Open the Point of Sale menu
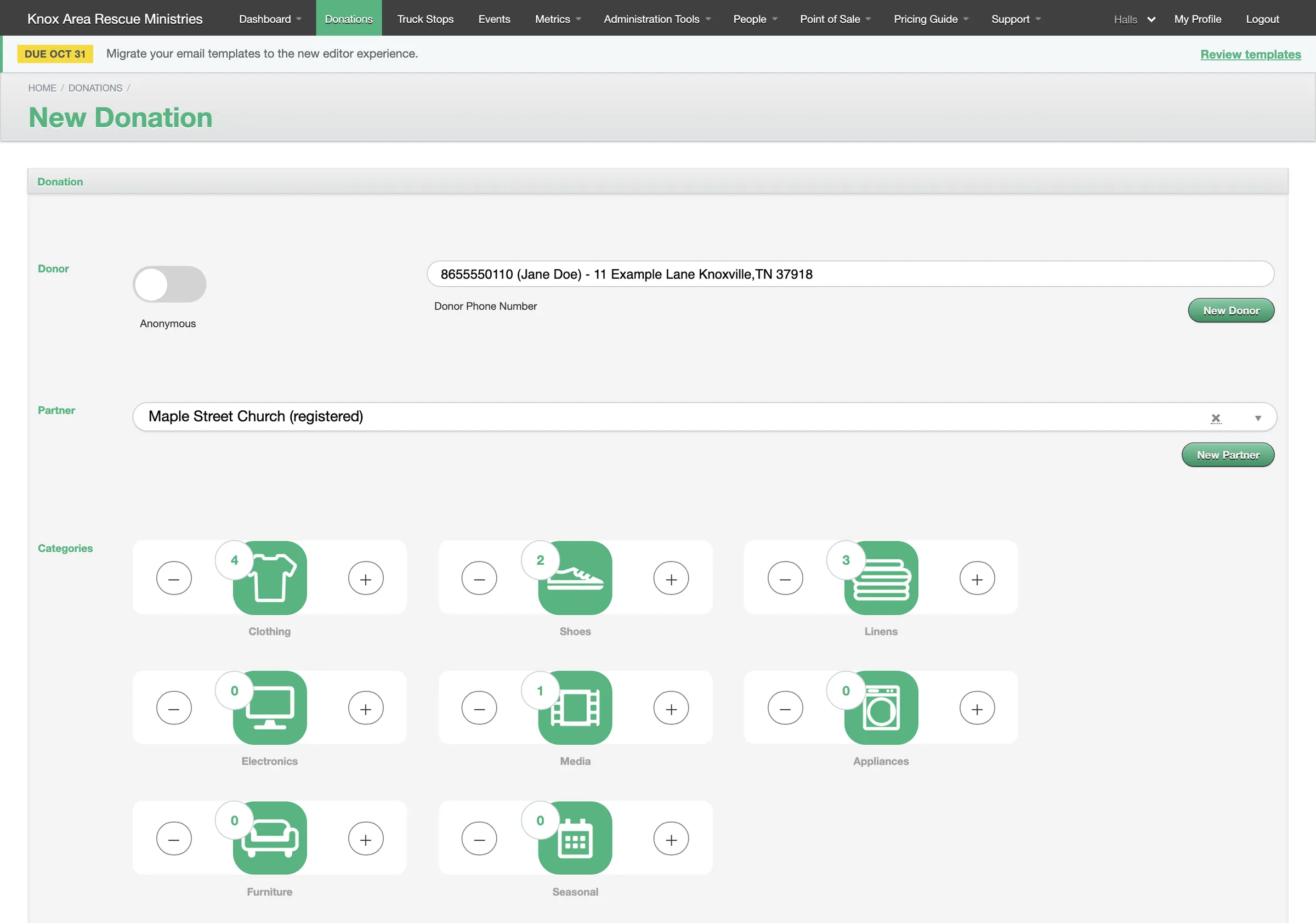1316x923 pixels. tap(835, 19)
